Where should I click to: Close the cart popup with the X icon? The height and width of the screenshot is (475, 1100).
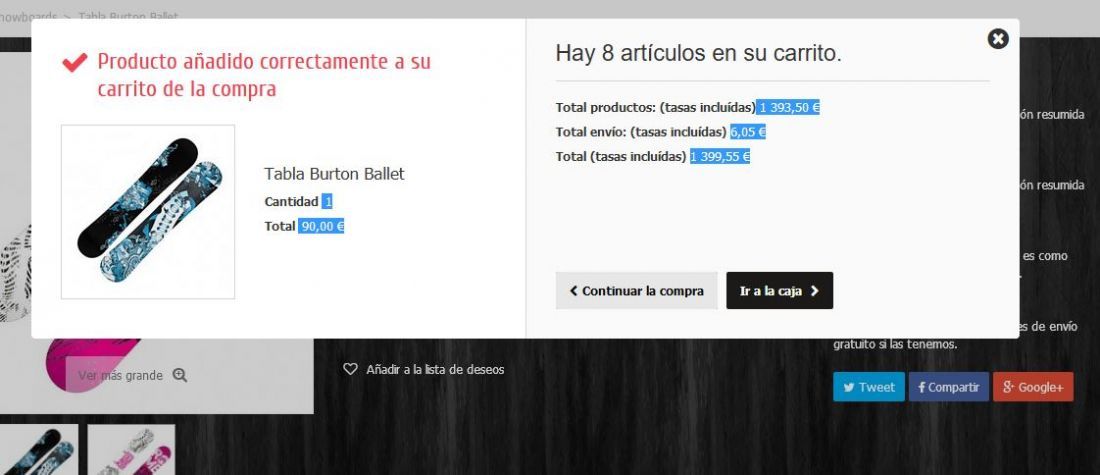pyautogui.click(x=998, y=39)
